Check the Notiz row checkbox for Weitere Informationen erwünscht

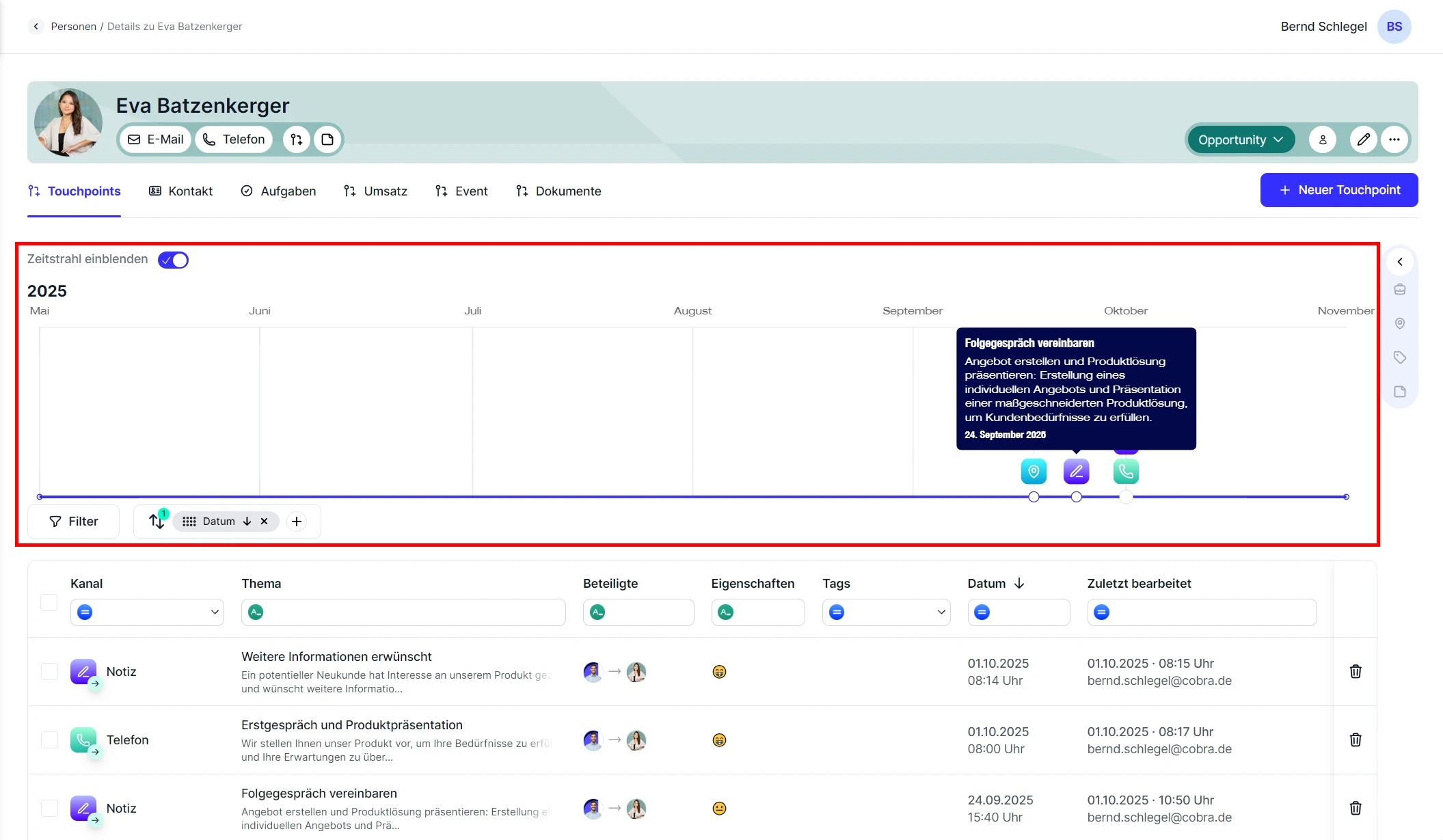coord(49,672)
